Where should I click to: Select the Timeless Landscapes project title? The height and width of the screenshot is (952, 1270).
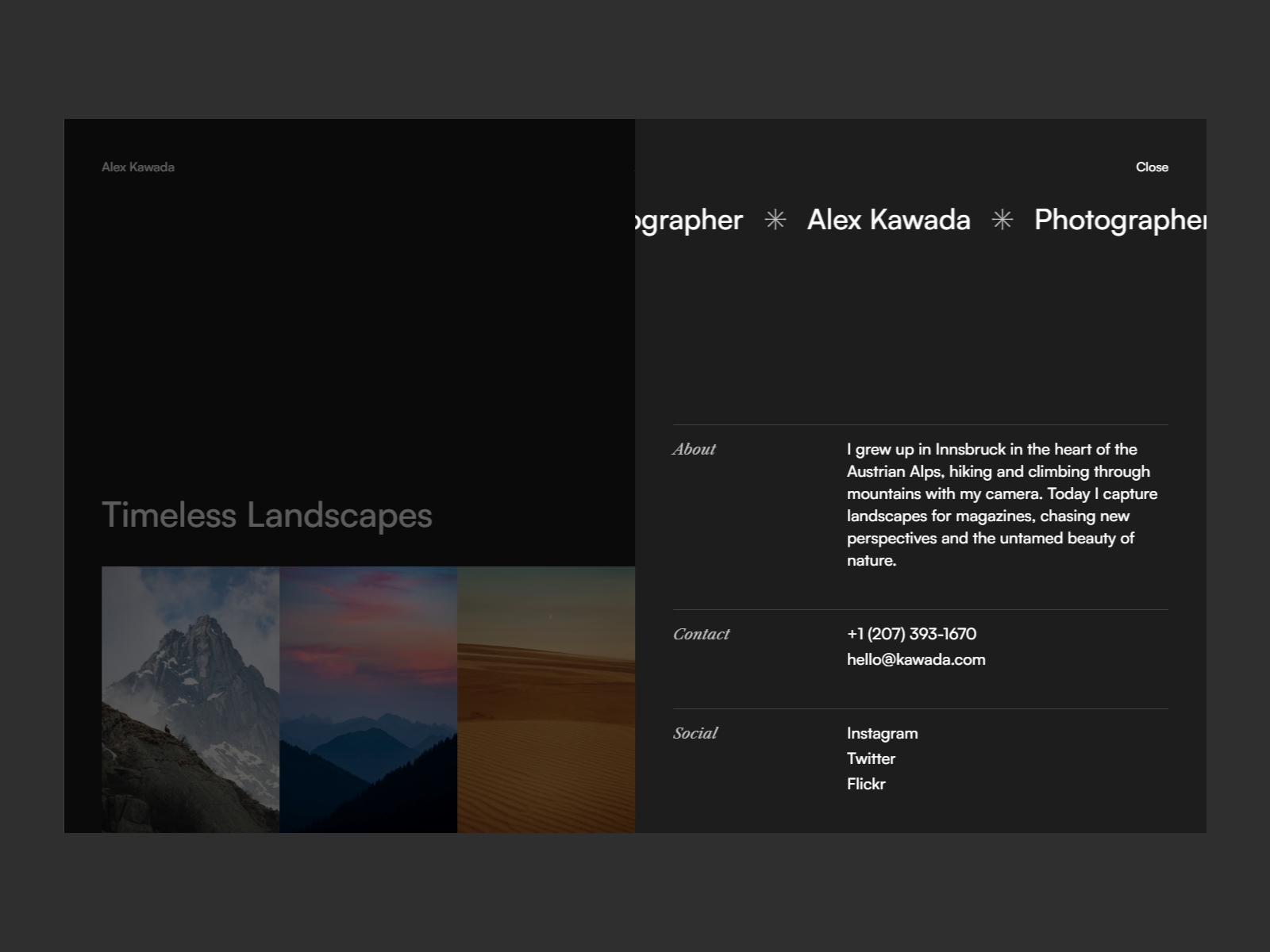coord(267,516)
